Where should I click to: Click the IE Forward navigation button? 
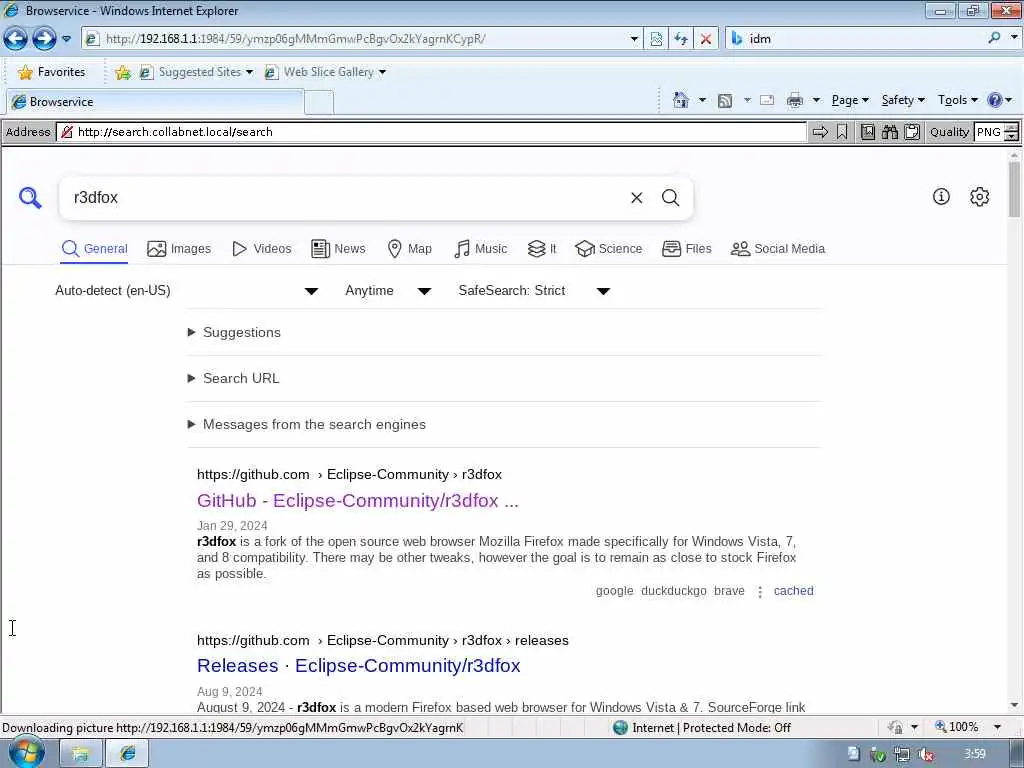pos(44,39)
